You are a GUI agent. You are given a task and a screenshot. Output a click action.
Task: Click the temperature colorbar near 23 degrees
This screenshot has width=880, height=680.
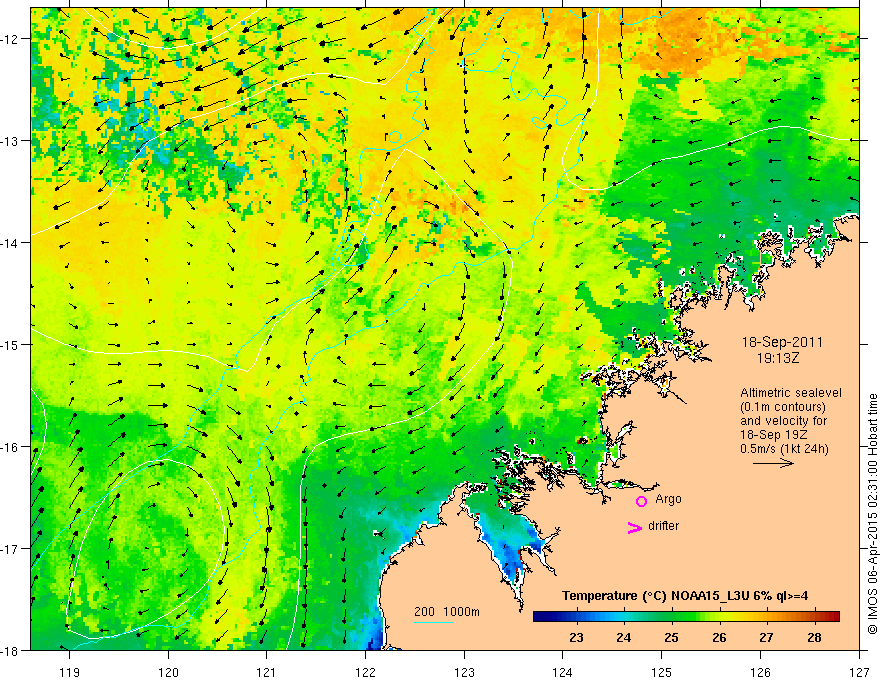(x=576, y=617)
